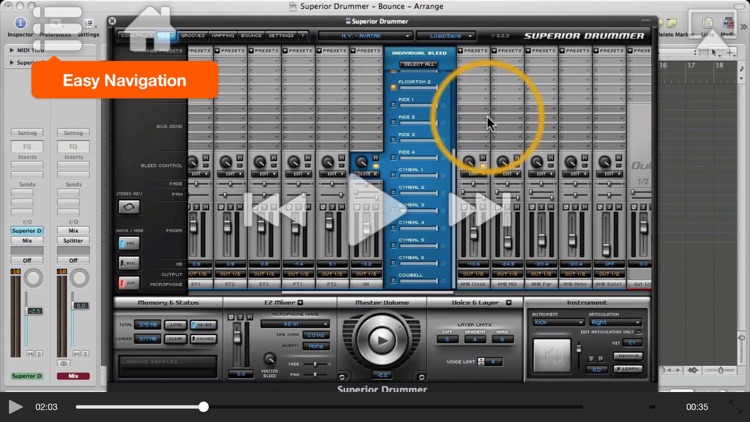Open the OUT 1/2 output dropdown on RT3
The width and height of the screenshot is (750, 422).
(264, 274)
